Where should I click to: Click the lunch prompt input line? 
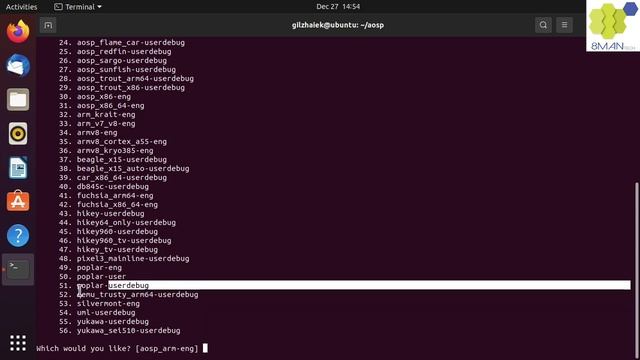click(122, 348)
